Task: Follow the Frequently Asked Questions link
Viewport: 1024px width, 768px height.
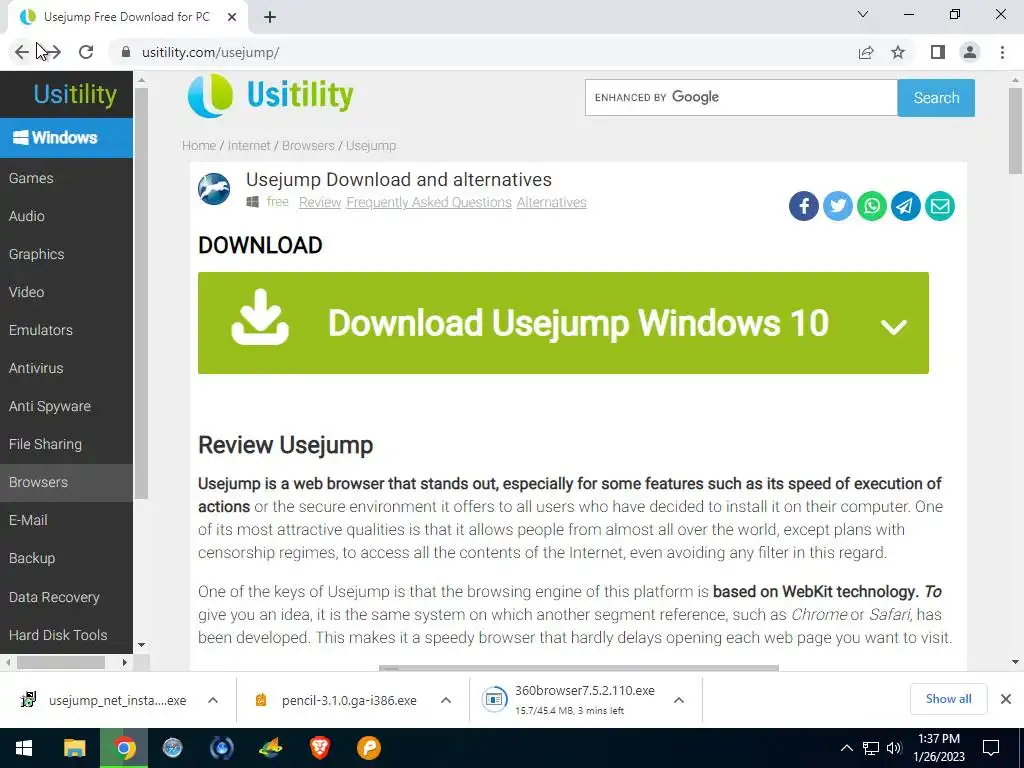Action: pos(429,202)
